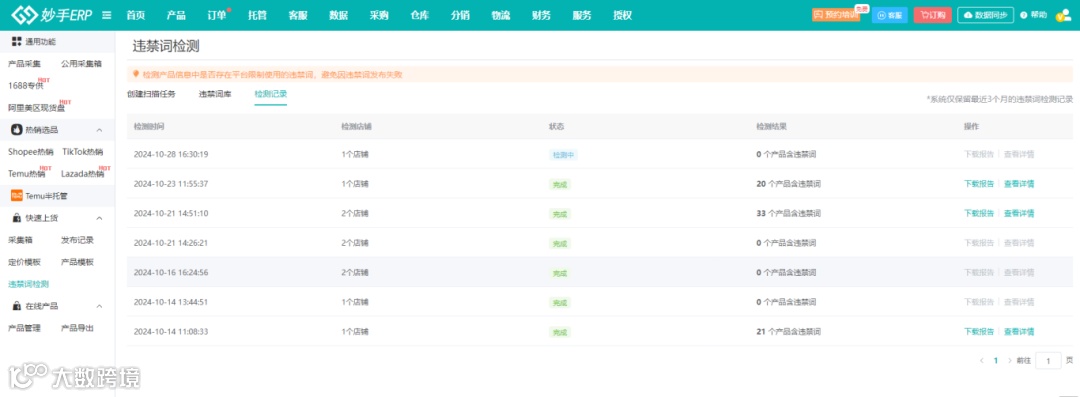Open the user avatar icon
This screenshot has height=397, width=1080.
(1063, 14)
